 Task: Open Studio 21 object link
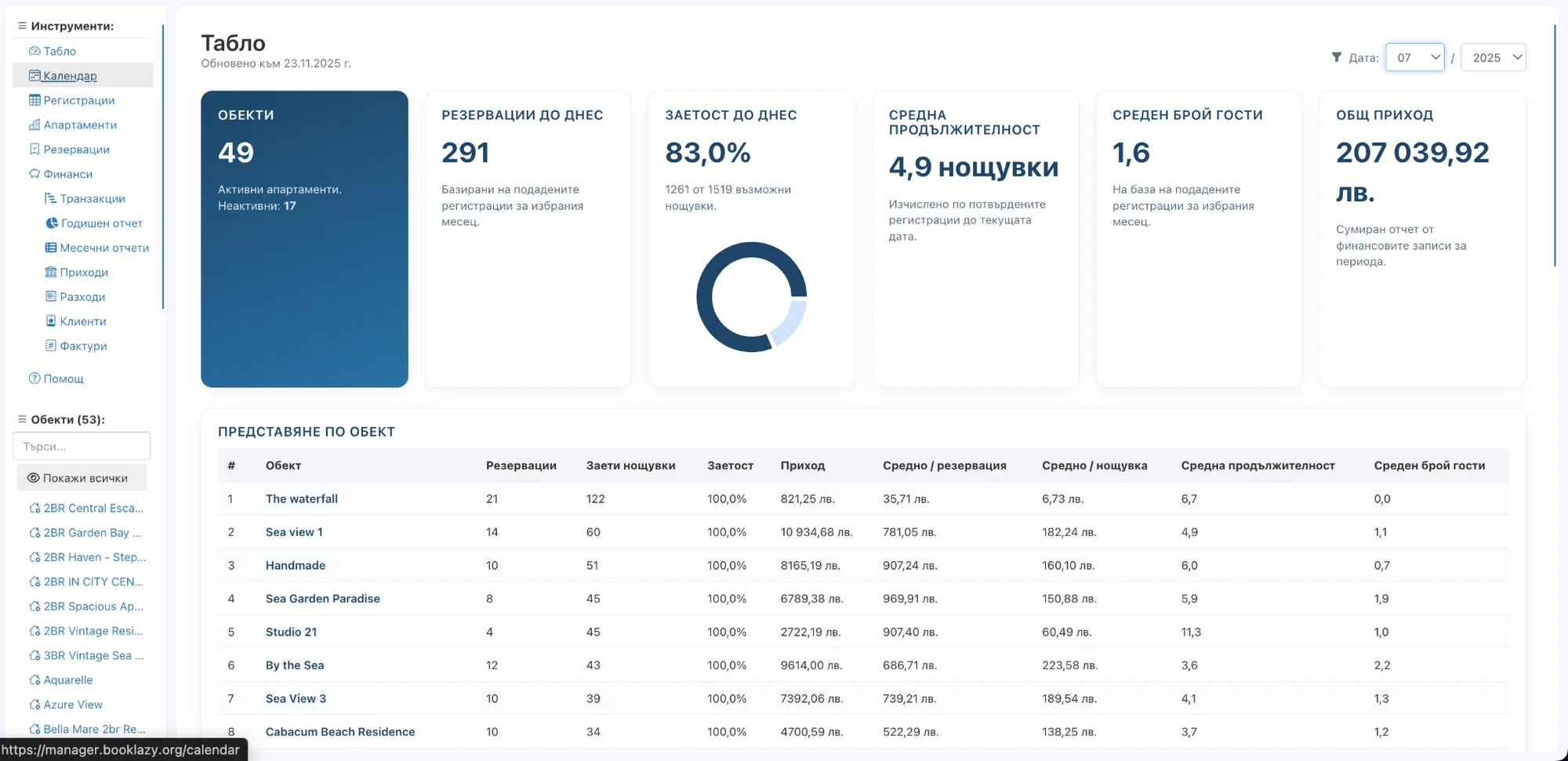(292, 632)
